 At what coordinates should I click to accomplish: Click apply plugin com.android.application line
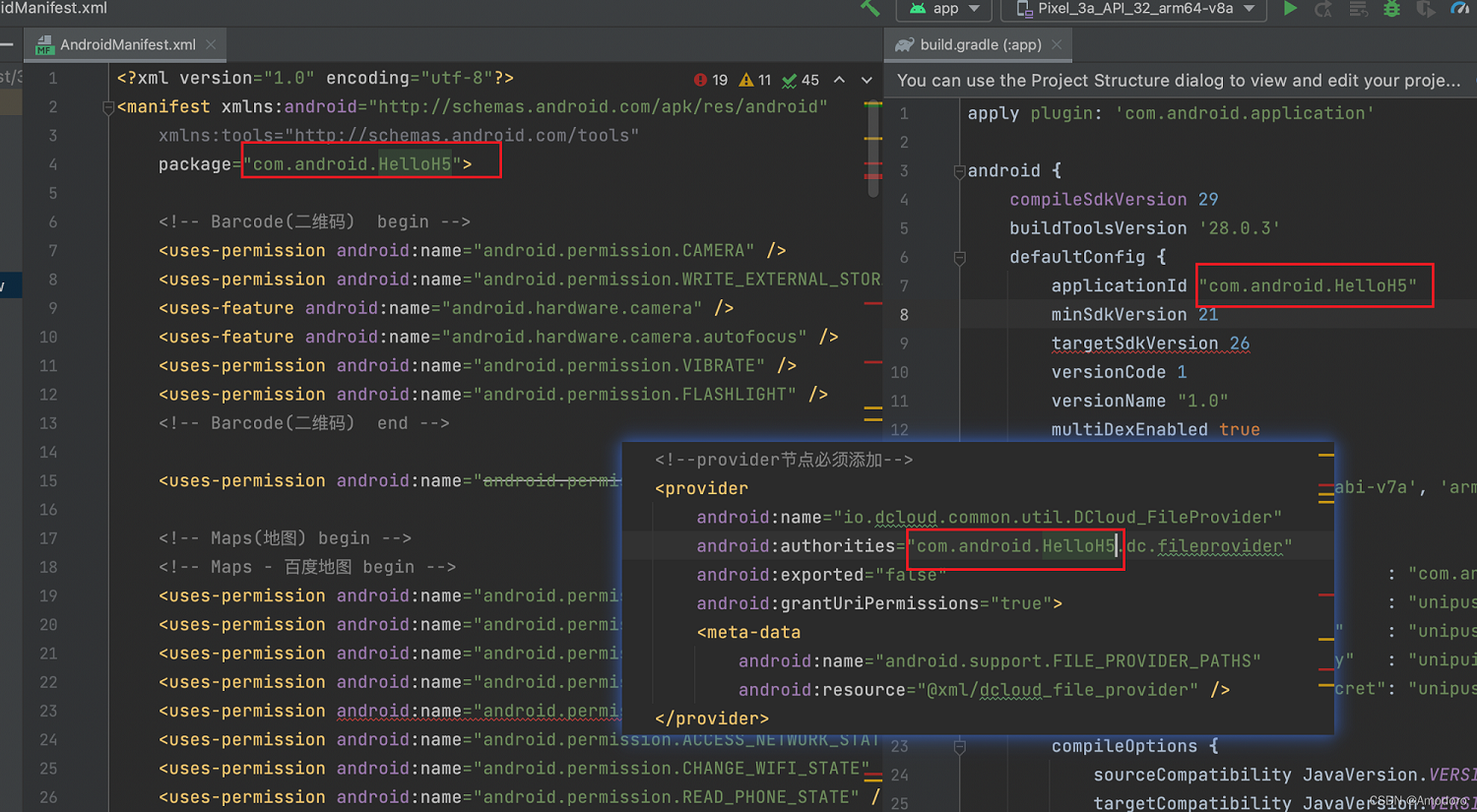(x=1171, y=113)
